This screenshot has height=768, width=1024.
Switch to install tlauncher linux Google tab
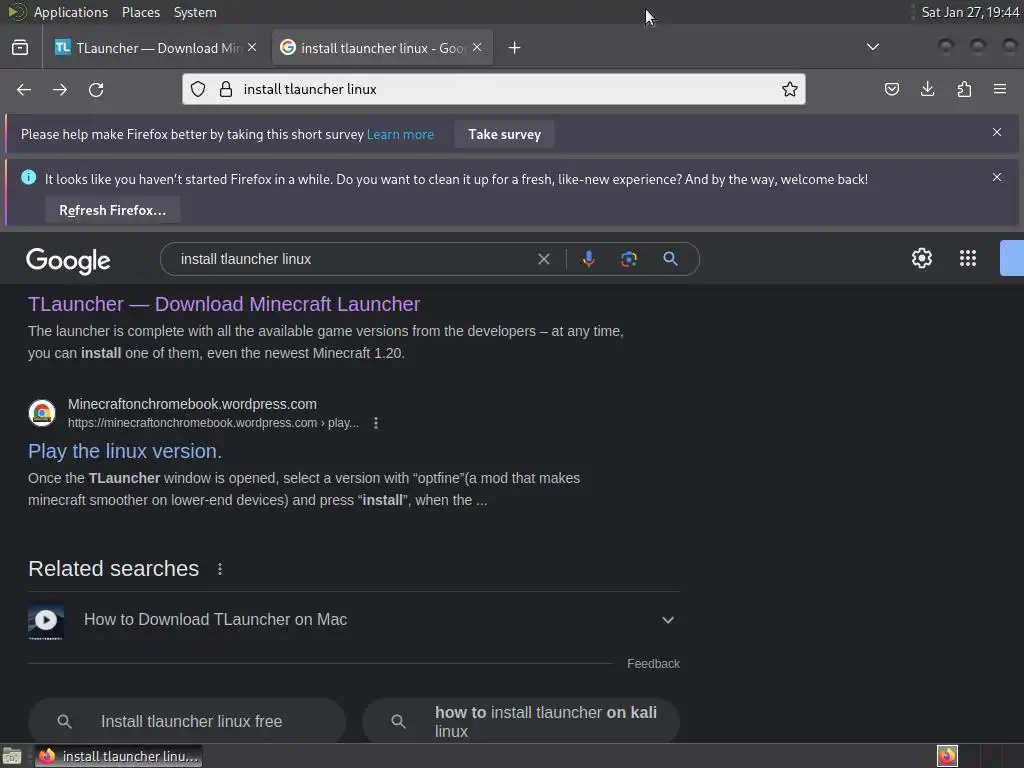point(382,48)
